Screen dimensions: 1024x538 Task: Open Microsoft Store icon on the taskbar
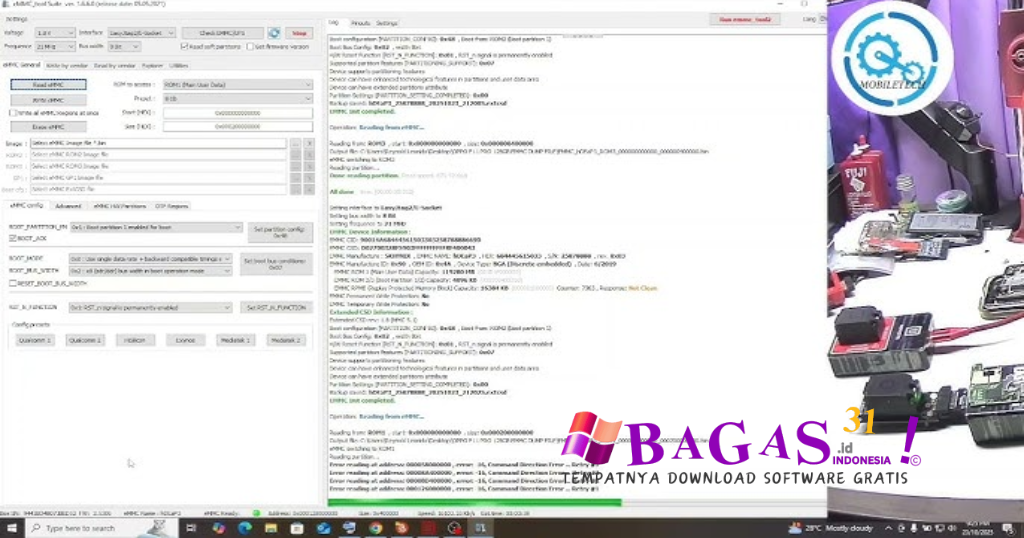pos(297,528)
